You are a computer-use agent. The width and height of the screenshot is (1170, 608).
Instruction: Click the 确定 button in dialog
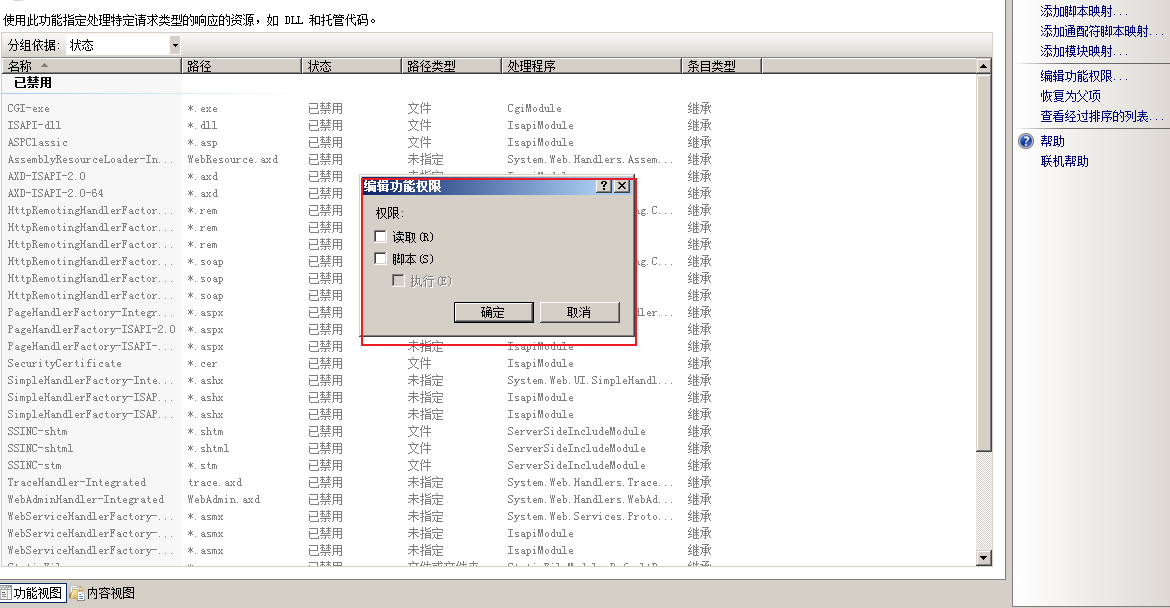[493, 312]
